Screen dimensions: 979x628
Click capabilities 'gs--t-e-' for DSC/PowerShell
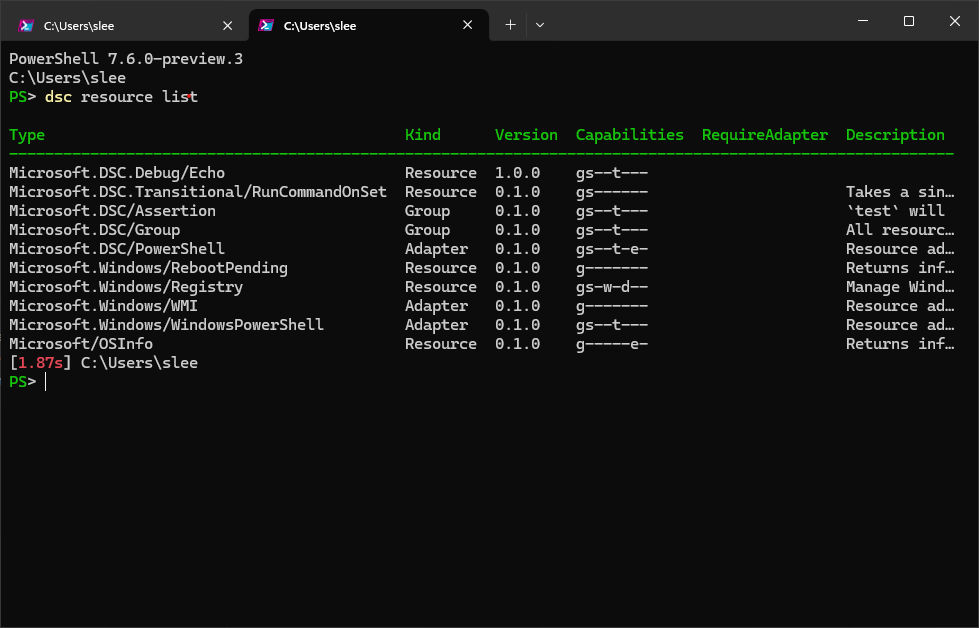(x=612, y=248)
